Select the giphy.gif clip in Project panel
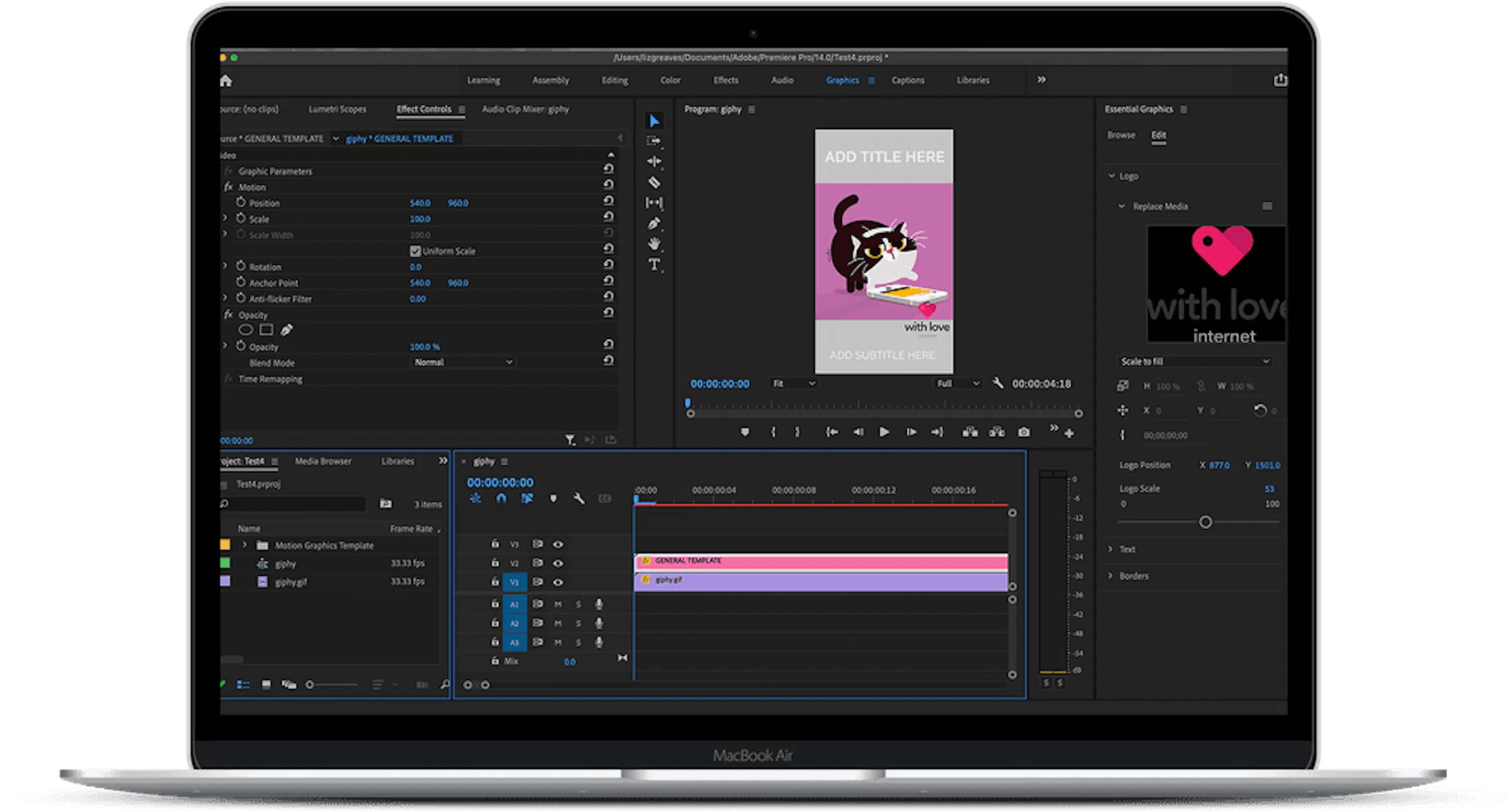This screenshot has width=1507, height=812. [x=291, y=582]
